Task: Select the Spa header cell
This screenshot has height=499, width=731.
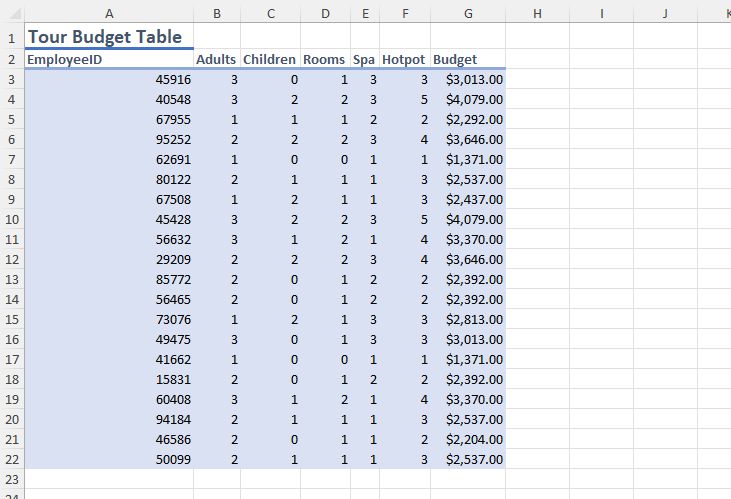Action: point(365,59)
